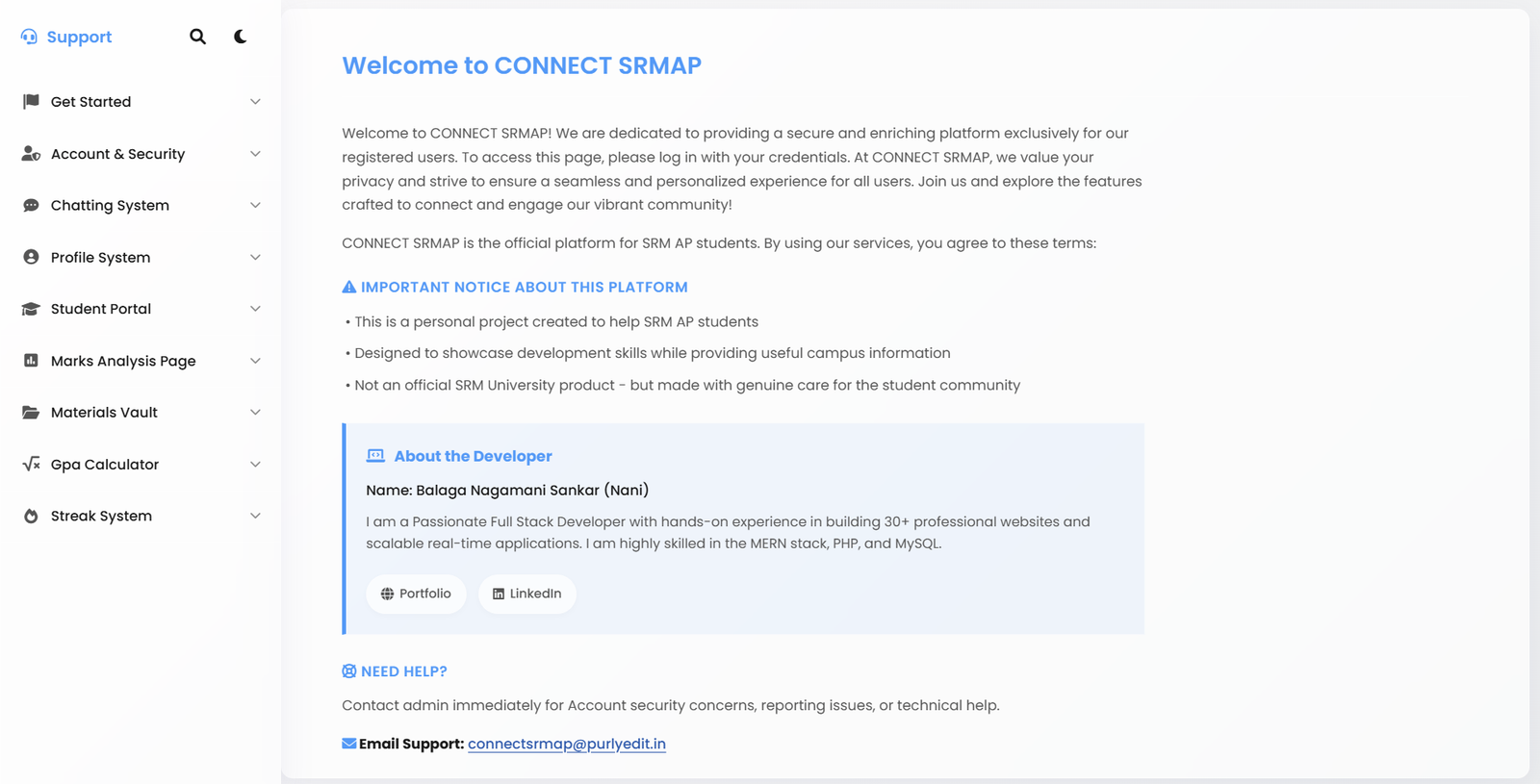Expand the Marks Analysis Page chevron
1540x784 pixels.
click(255, 361)
